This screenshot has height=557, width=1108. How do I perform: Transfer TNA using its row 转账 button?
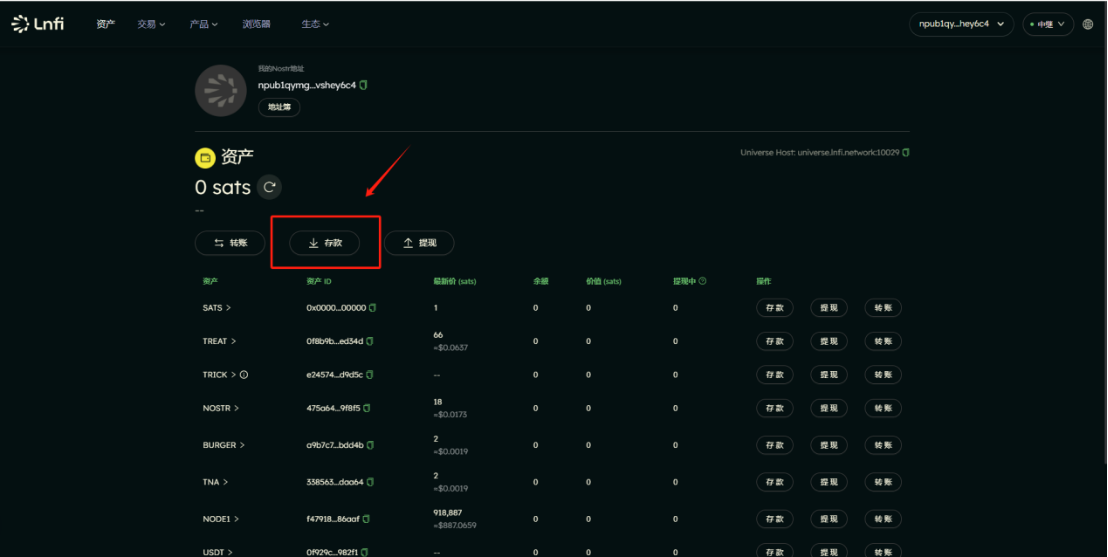click(x=883, y=482)
